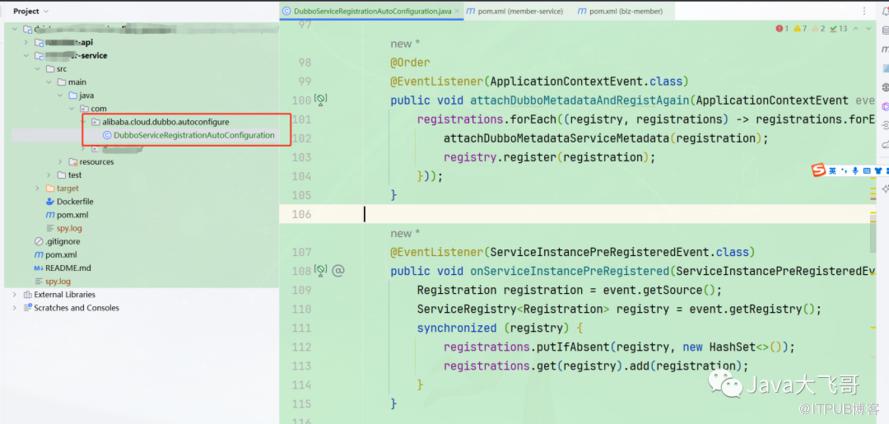Viewport: 889px width, 424px height.
Task: Click gutter icon on line 100
Action: click(x=320, y=100)
